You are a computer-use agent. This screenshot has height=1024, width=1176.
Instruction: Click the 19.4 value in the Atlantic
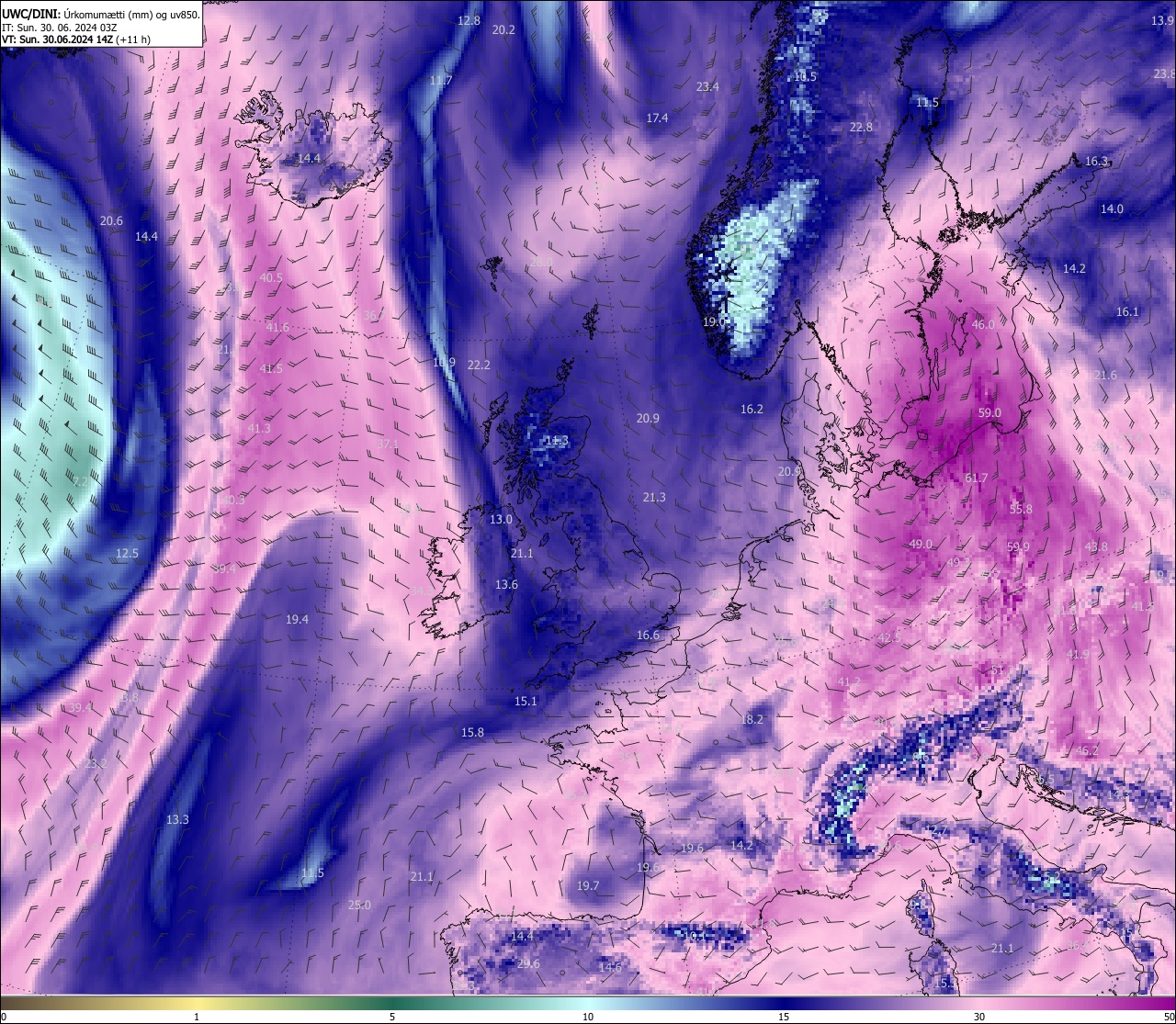coord(297,619)
